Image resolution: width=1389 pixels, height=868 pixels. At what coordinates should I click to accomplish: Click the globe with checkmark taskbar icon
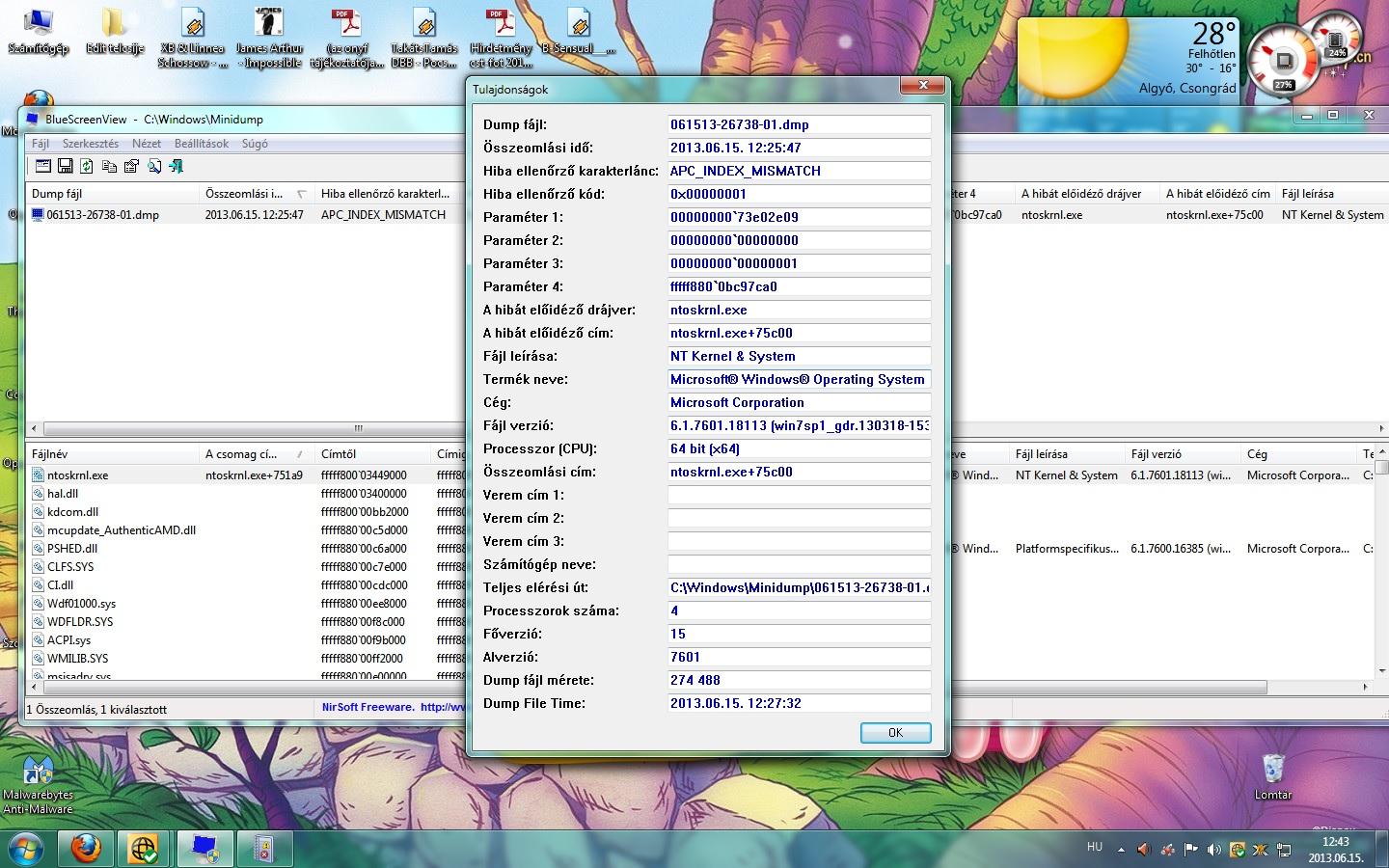click(x=145, y=849)
